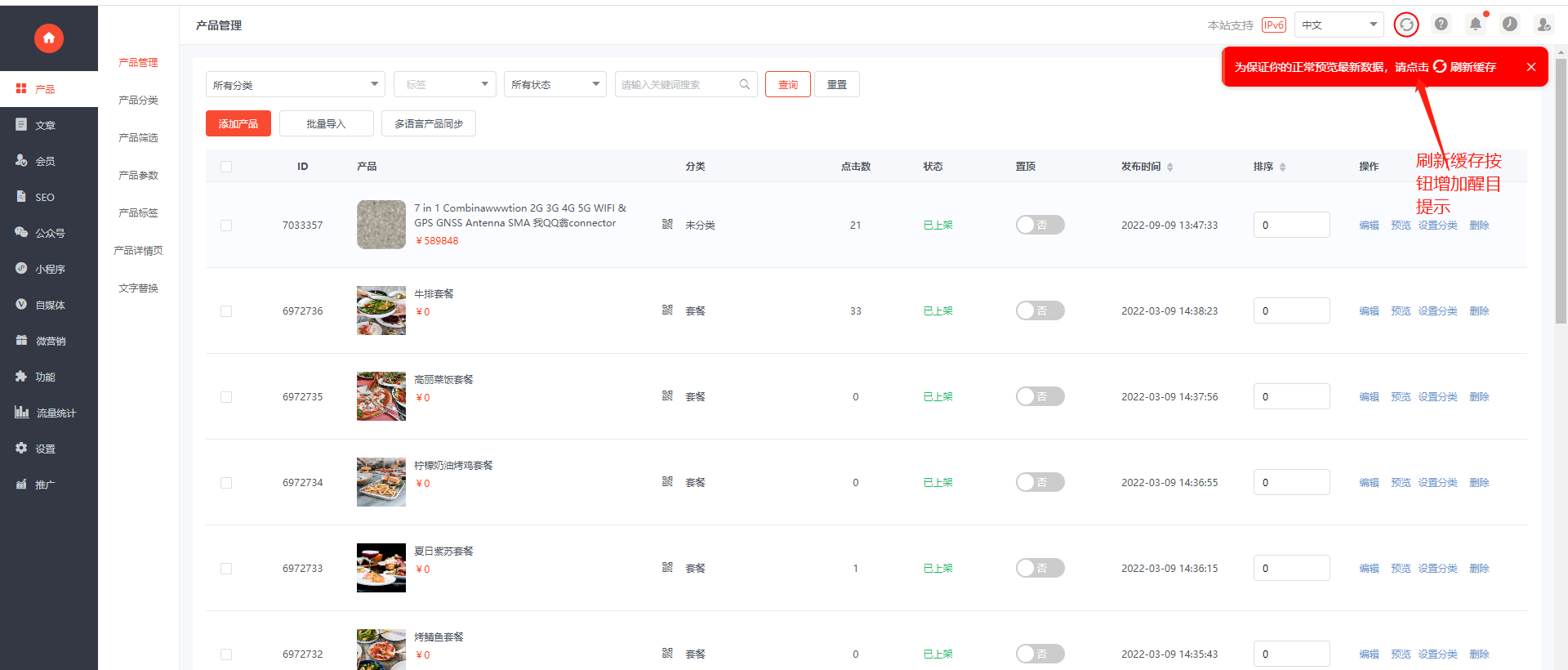The height and width of the screenshot is (670, 1568).
Task: Check the box for product 6972736
Action: click(226, 311)
